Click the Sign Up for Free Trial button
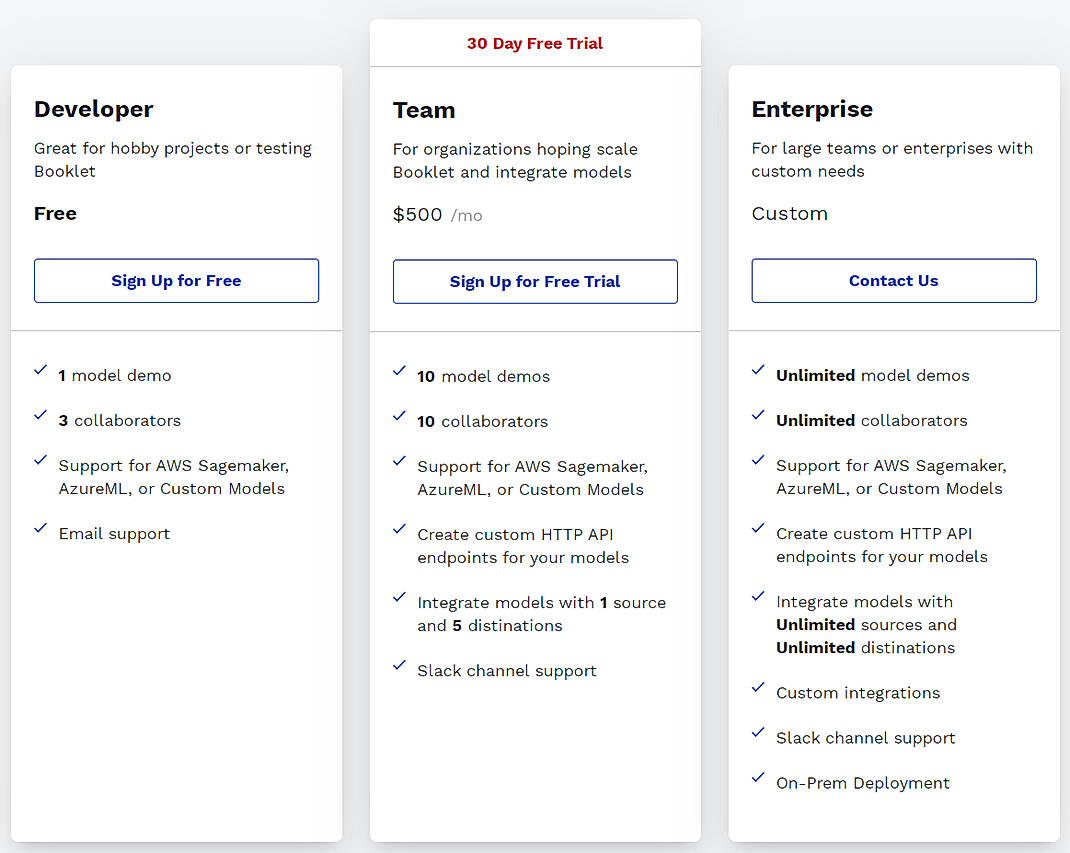The height and width of the screenshot is (853, 1070). [535, 281]
